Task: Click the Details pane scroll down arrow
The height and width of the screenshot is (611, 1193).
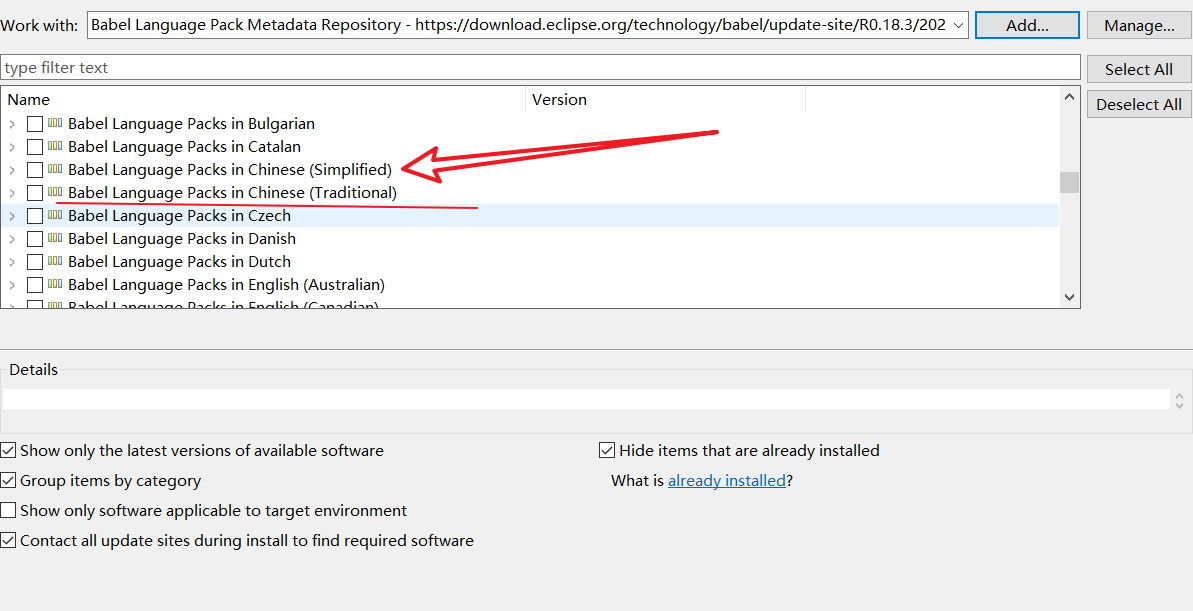Action: tap(1179, 406)
